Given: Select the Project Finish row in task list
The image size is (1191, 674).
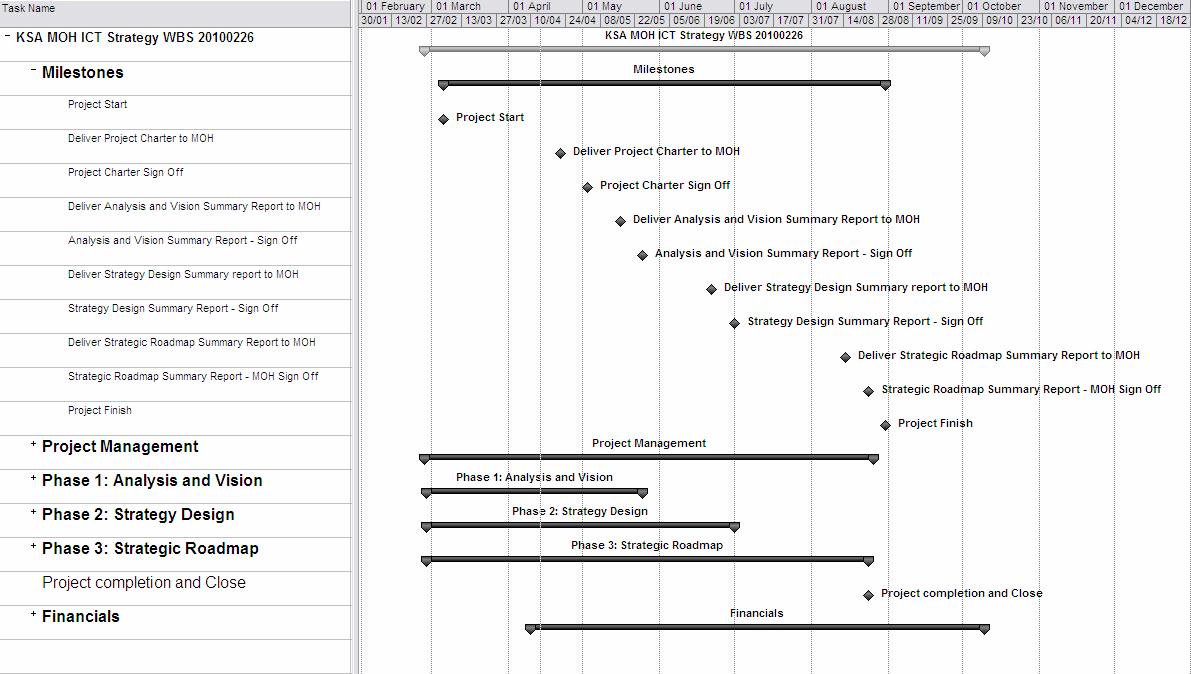Looking at the screenshot, I should coord(175,419).
